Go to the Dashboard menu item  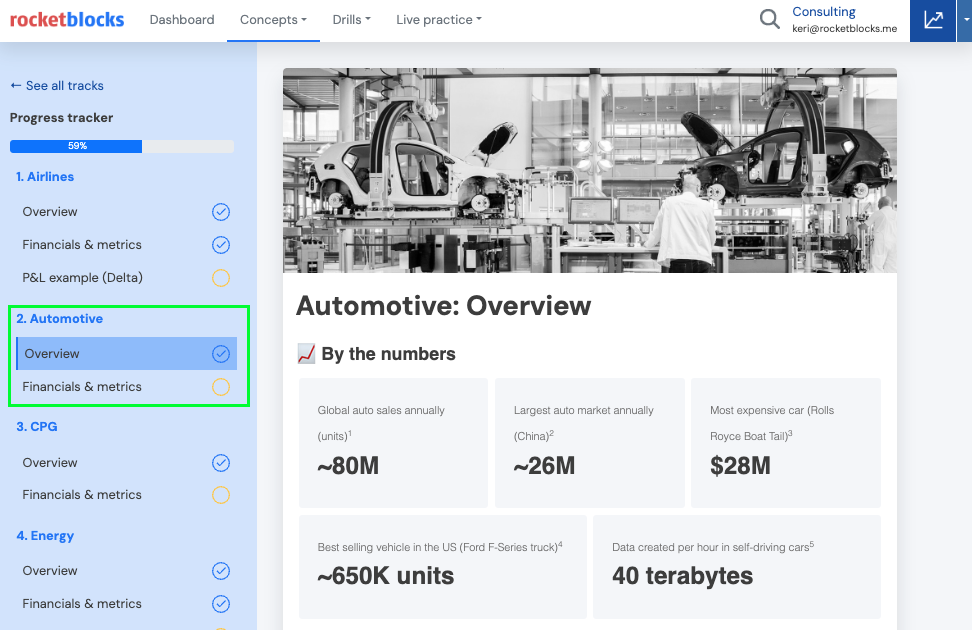pyautogui.click(x=181, y=19)
